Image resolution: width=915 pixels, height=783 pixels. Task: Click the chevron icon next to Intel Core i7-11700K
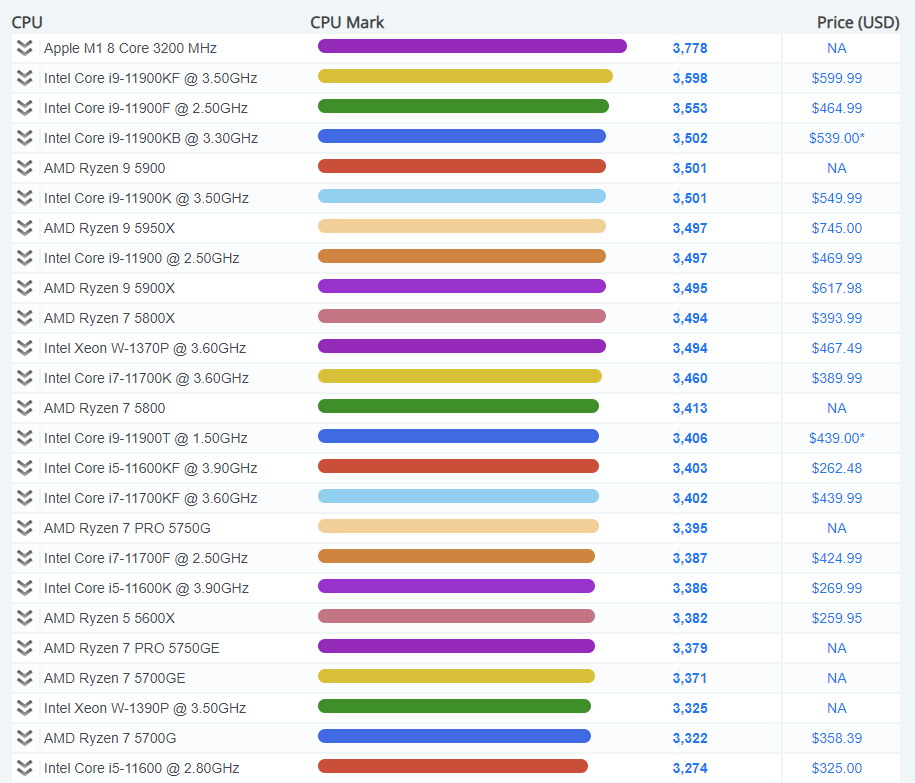click(x=25, y=378)
